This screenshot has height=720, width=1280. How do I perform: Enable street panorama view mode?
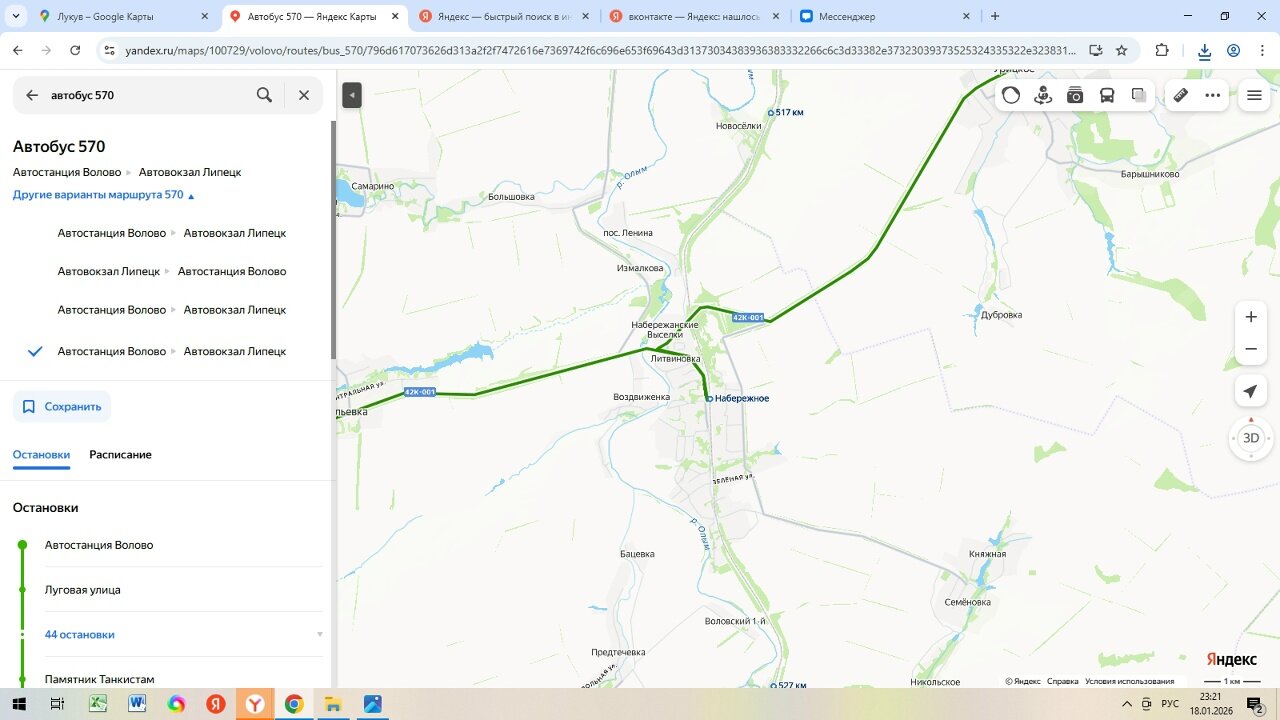1043,96
